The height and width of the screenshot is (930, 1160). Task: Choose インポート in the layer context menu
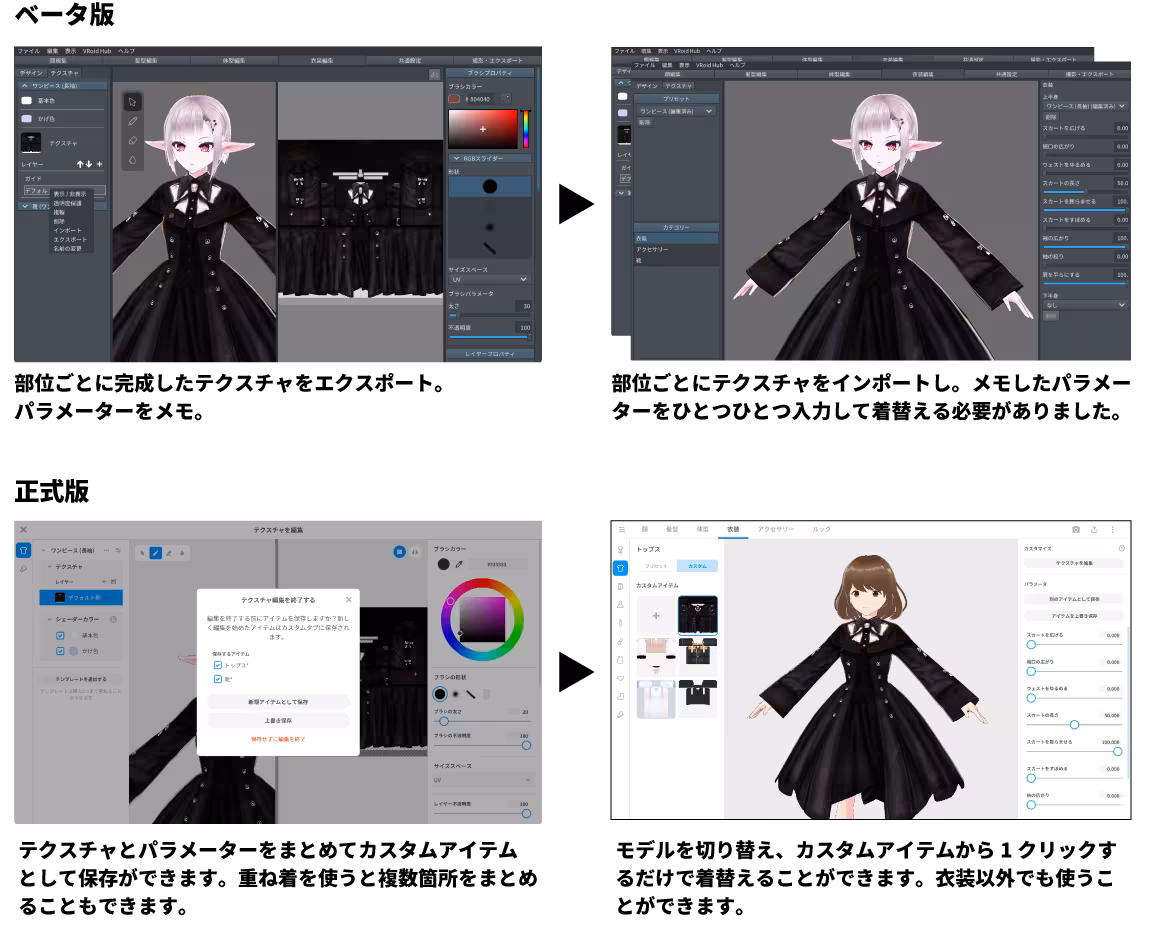[x=67, y=231]
